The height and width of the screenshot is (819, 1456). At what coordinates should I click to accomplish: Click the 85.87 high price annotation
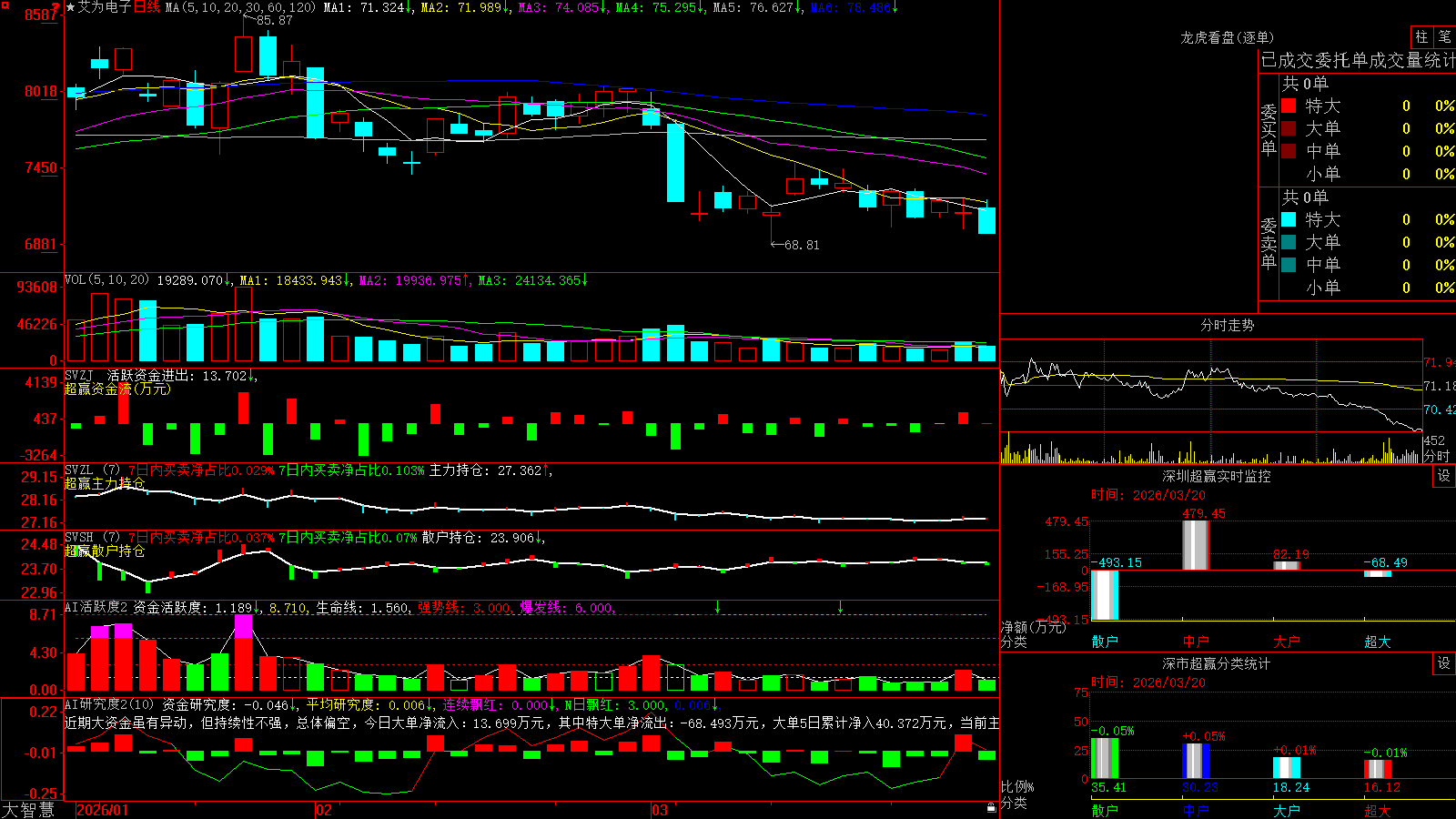click(274, 20)
